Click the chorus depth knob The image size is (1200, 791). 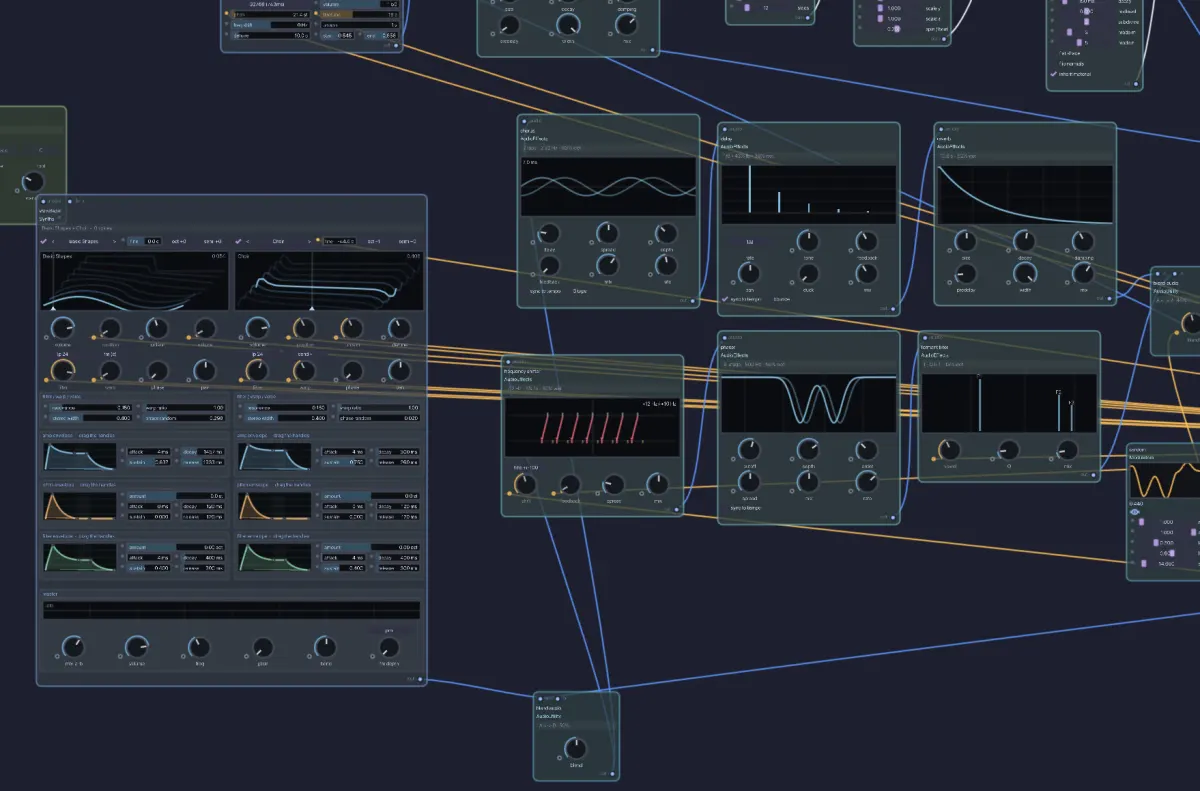(666, 233)
